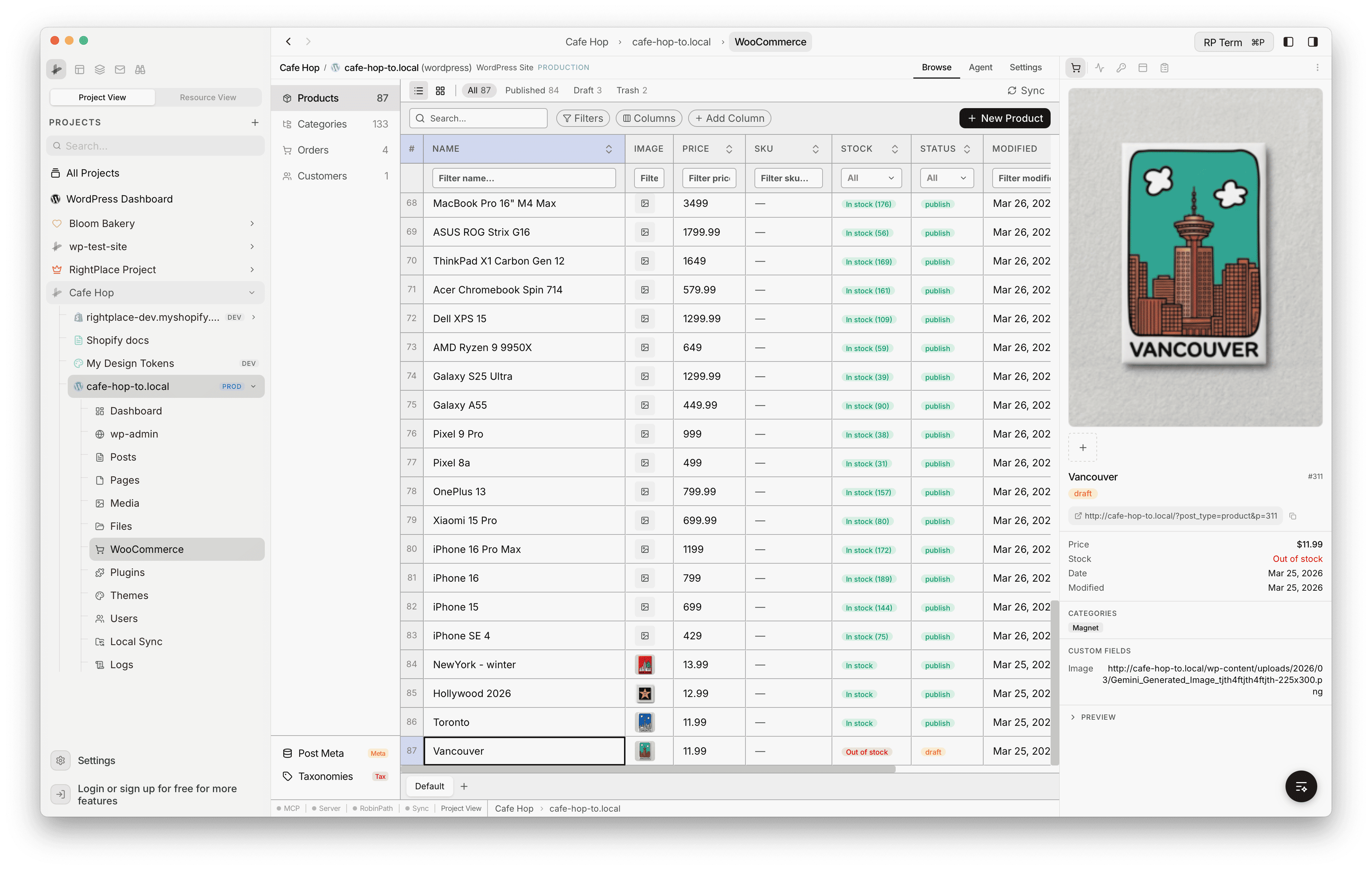Type in the Filter name field
This screenshot has height=870, width=1372.
[523, 178]
